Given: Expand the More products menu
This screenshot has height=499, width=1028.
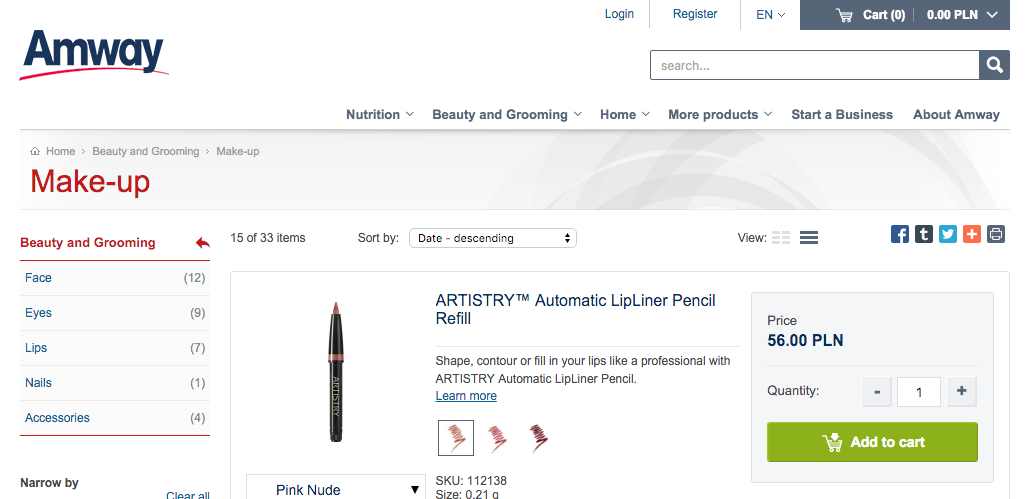Looking at the screenshot, I should tap(720, 114).
